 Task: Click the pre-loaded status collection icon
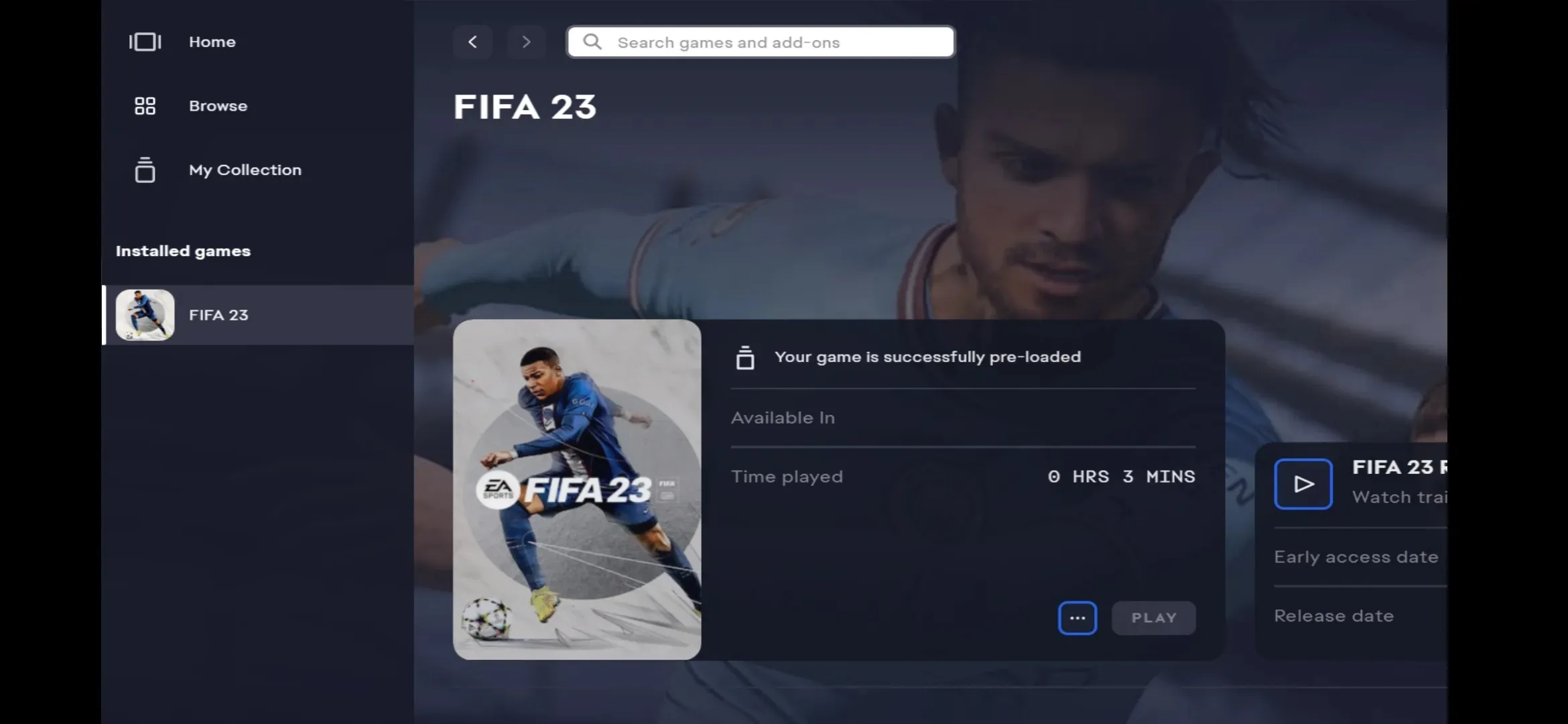[745, 358]
